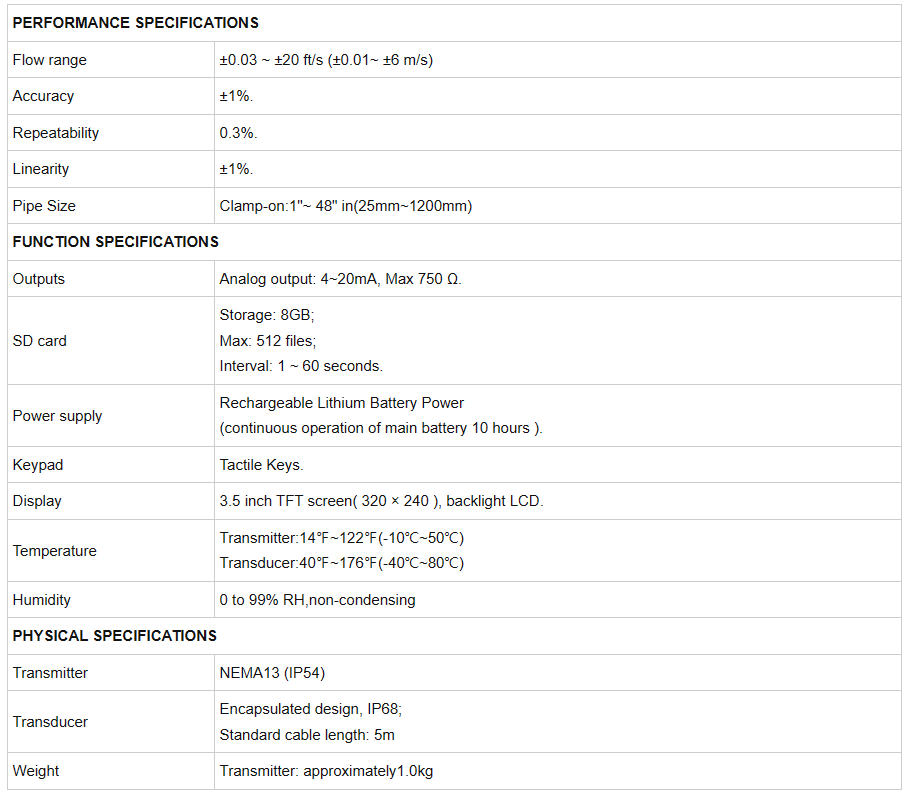The image size is (920, 792).
Task: Click the Interval: 1 ~ 60 seconds line
Action: [x=301, y=366]
